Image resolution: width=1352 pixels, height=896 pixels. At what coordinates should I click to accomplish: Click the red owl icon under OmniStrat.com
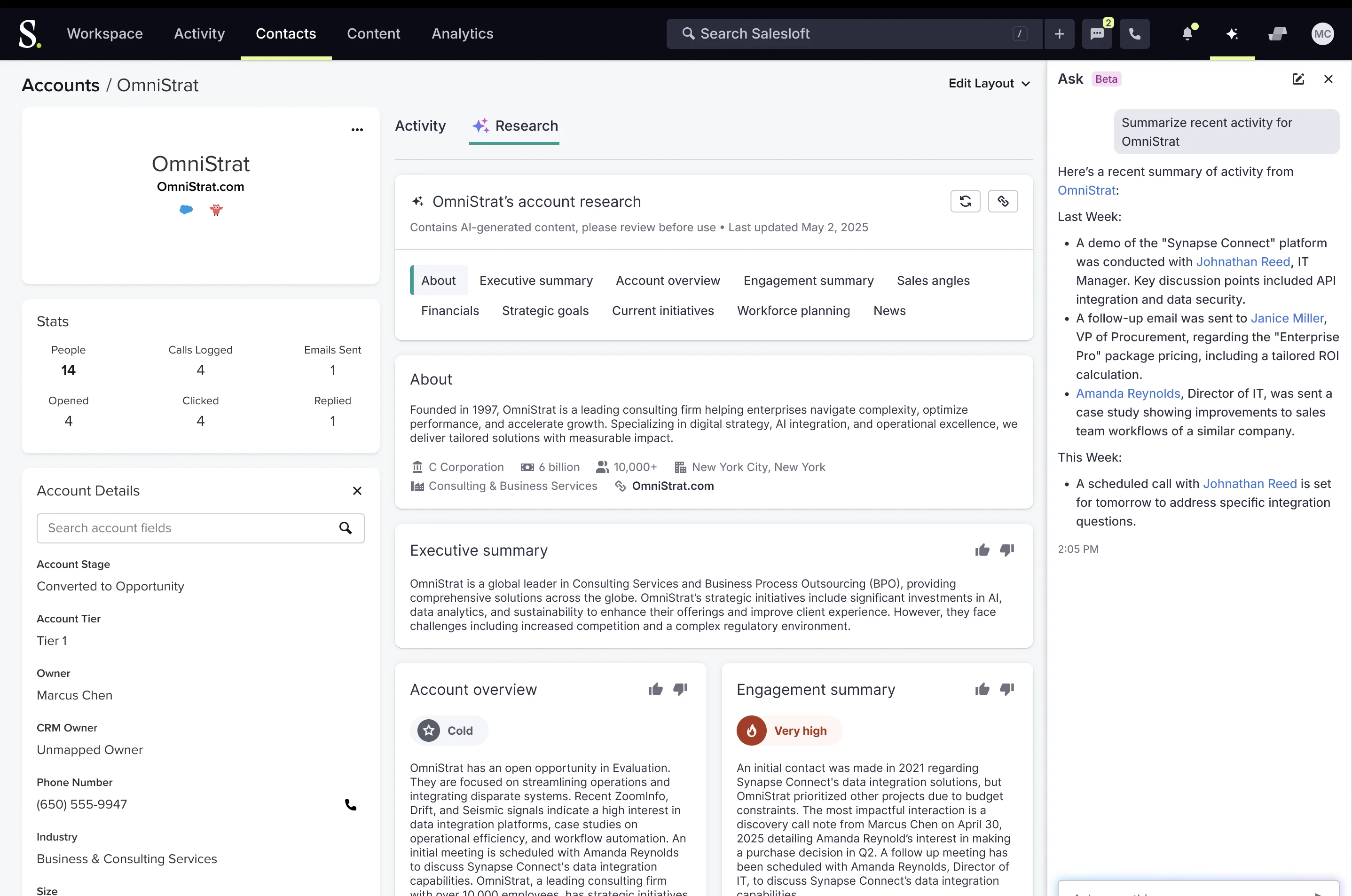click(216, 210)
